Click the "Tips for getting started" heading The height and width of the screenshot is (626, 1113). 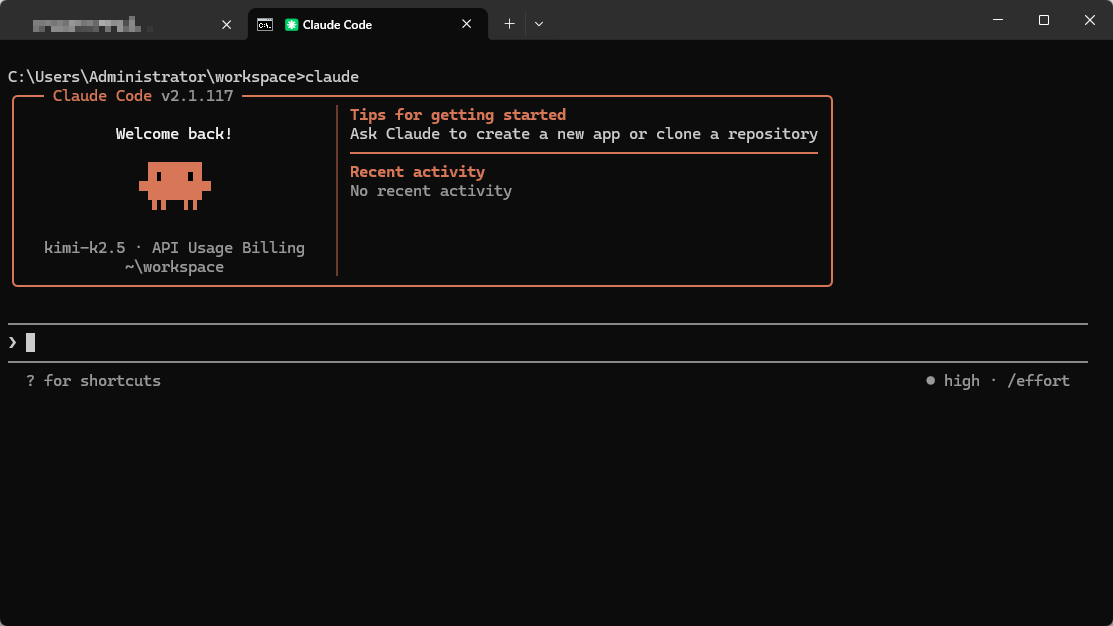coord(458,115)
